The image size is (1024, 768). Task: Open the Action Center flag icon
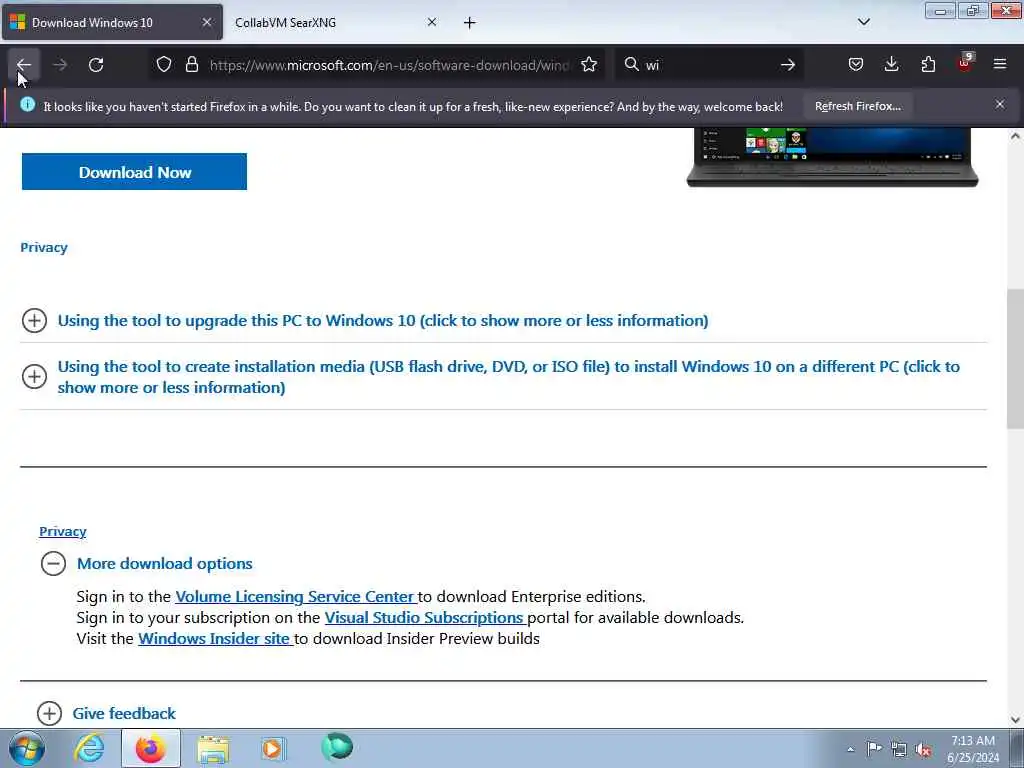point(874,748)
